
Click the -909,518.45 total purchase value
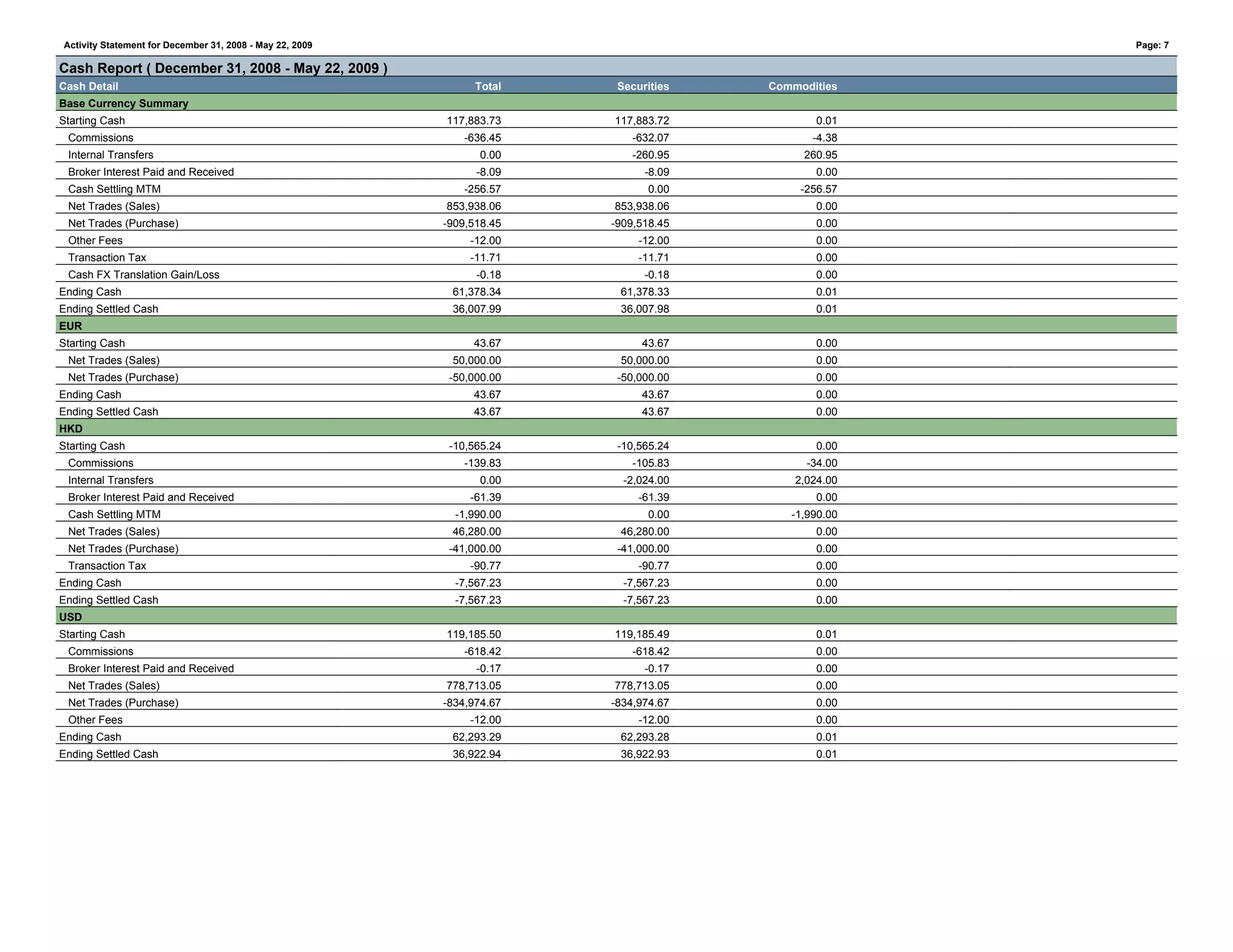(x=471, y=224)
